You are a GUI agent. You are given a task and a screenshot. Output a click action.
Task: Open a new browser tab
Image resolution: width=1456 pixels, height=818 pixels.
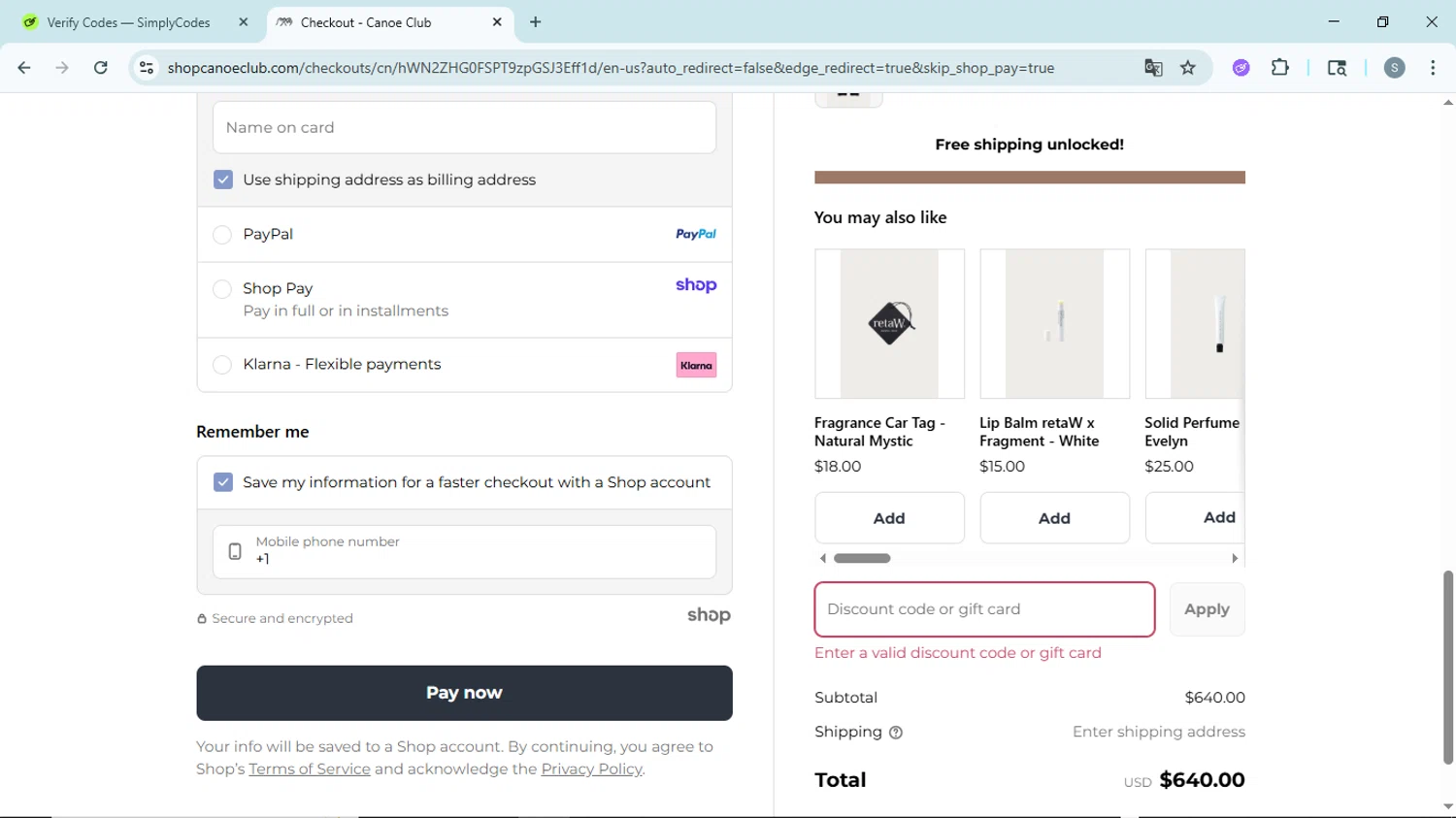coord(536,22)
